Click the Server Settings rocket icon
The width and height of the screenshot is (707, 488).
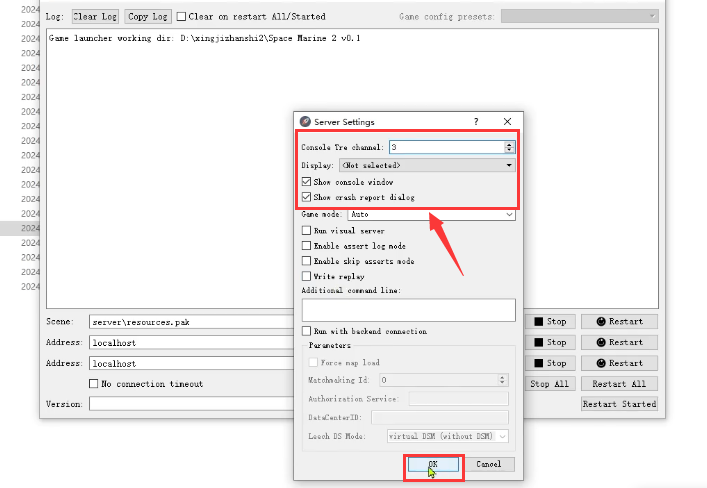305,121
